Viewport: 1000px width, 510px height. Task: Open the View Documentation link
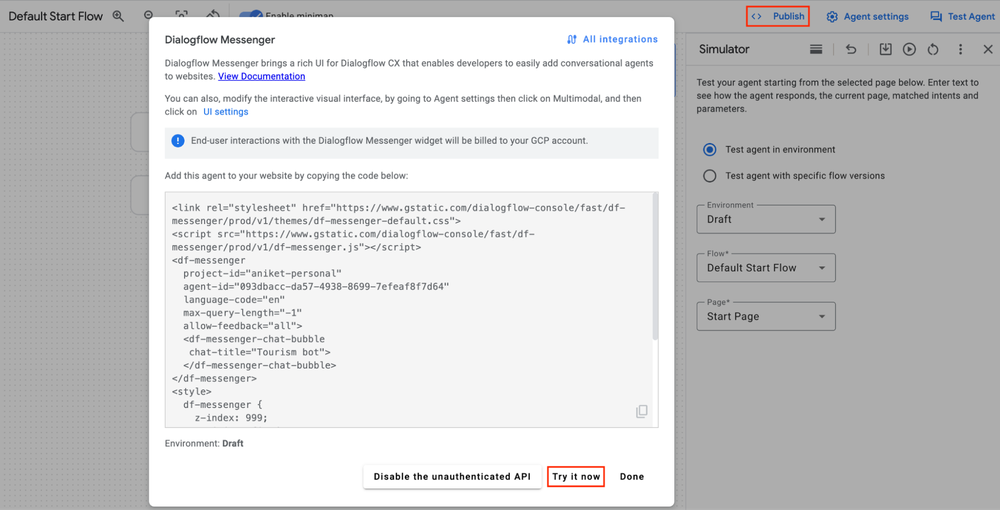(x=261, y=76)
